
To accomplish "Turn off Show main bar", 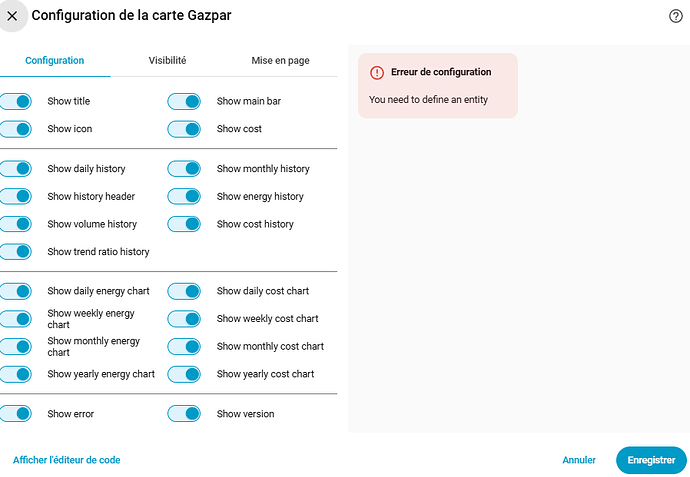I will pos(184,102).
